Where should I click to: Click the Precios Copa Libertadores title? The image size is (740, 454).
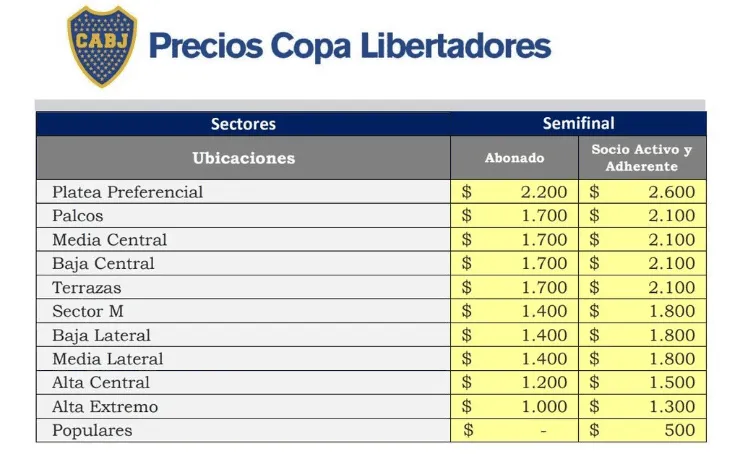(349, 47)
